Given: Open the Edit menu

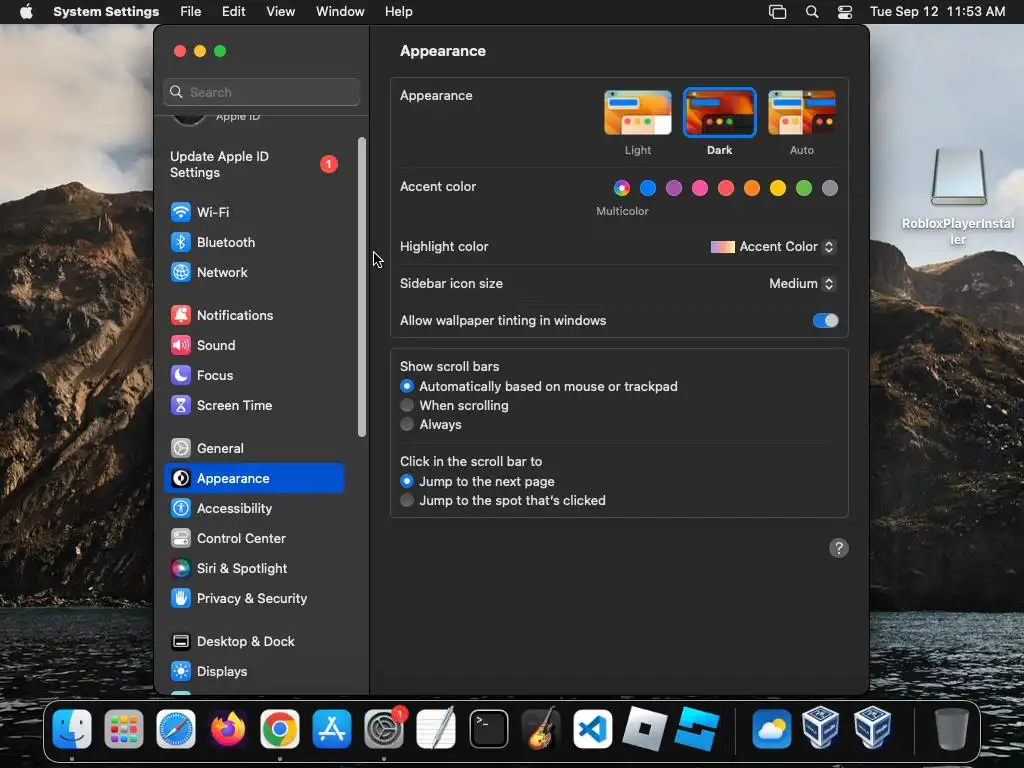Looking at the screenshot, I should (x=233, y=12).
